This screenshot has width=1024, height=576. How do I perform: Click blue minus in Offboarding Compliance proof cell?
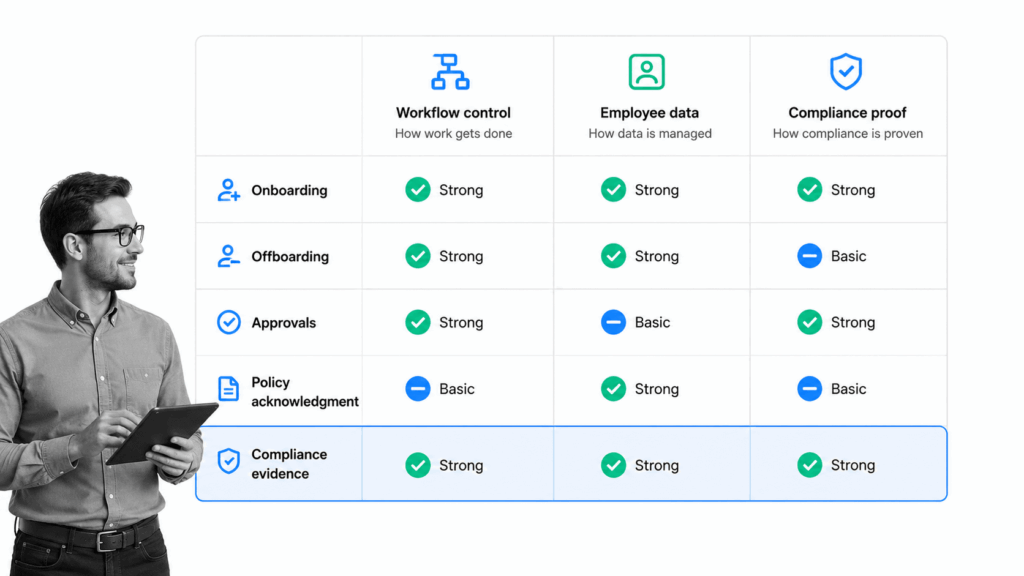(x=809, y=256)
